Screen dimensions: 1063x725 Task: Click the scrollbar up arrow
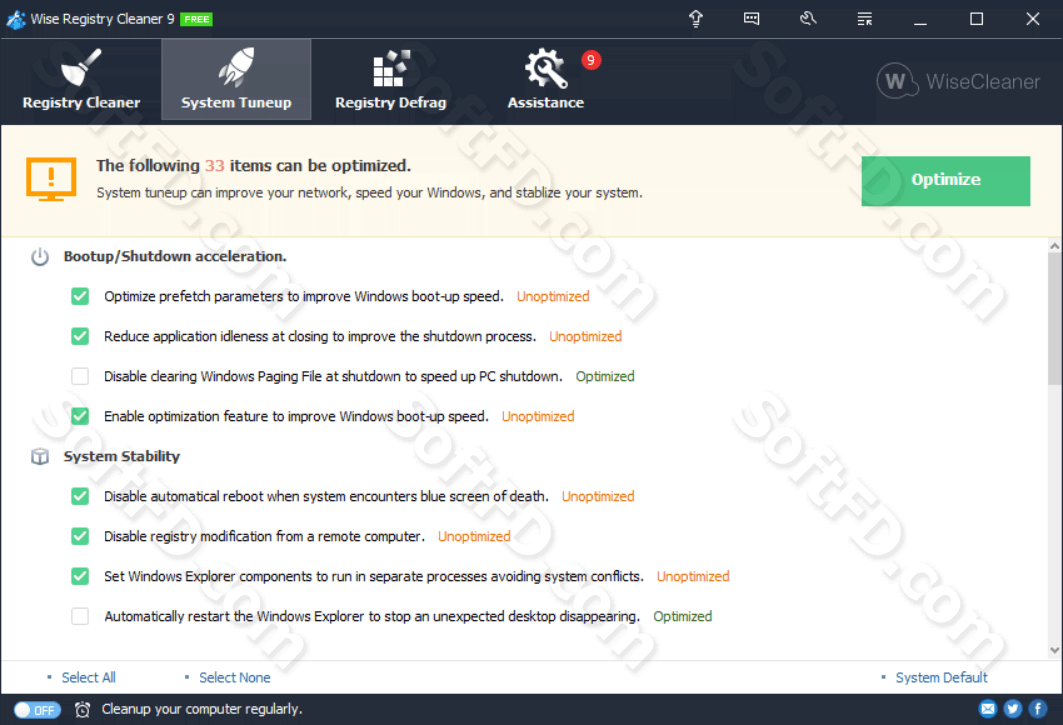[x=1054, y=246]
